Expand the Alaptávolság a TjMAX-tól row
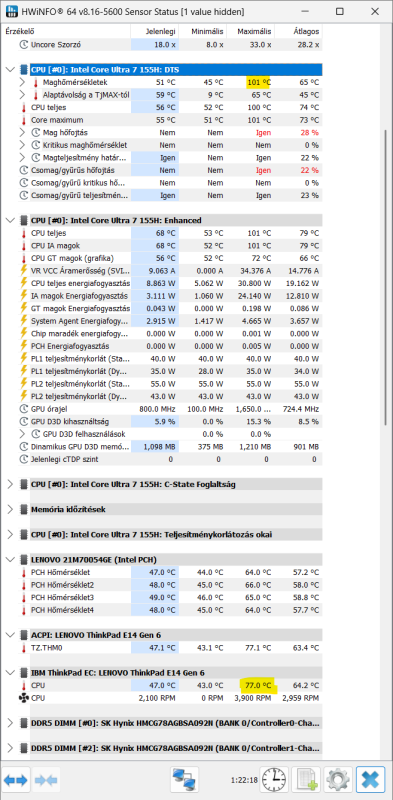Image resolution: width=393 pixels, height=800 pixels. pos(22,94)
